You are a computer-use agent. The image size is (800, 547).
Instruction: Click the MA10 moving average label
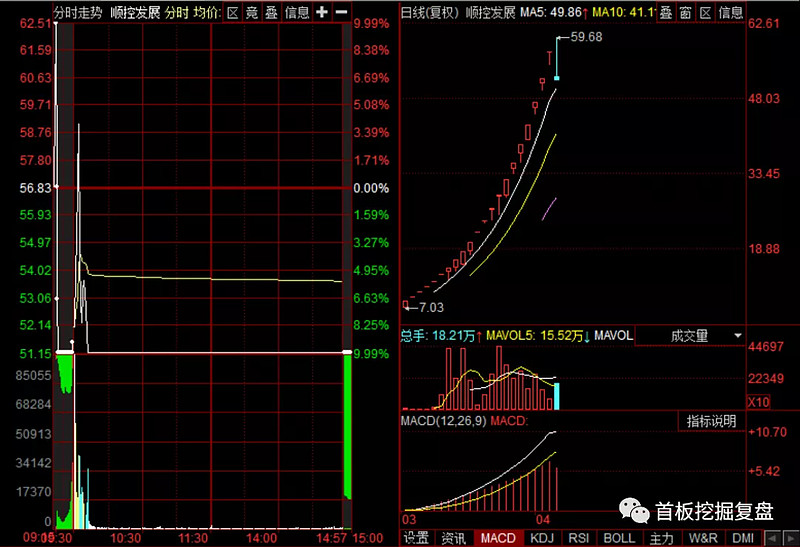pos(622,12)
